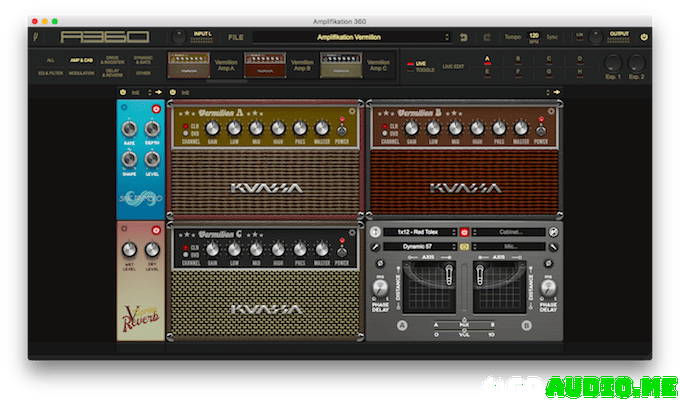This screenshot has width=680, height=400.
Task: Select Vermilion Amp B thumbnail
Action: 265,66
